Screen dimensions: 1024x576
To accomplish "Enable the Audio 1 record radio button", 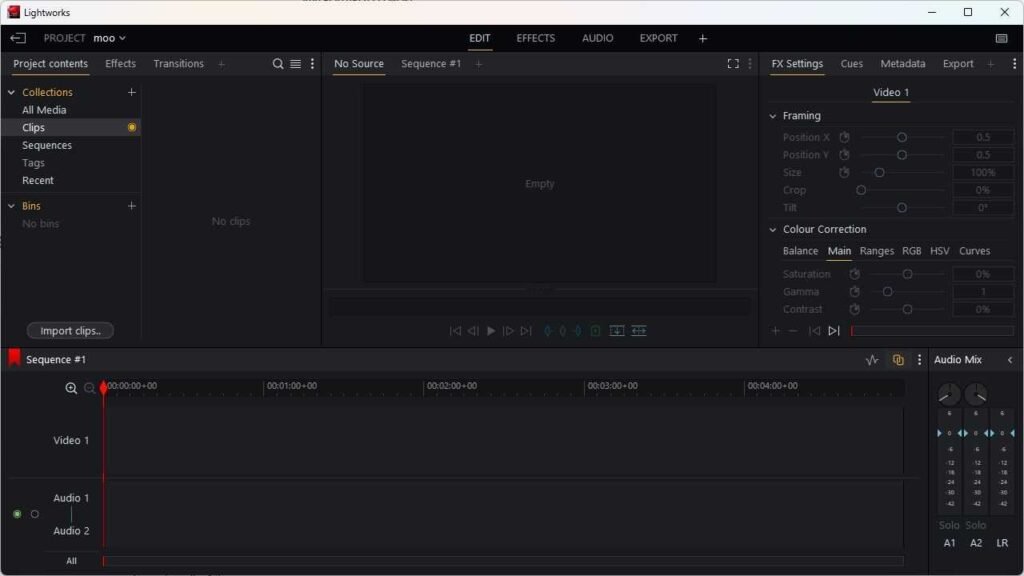I will (x=16, y=513).
